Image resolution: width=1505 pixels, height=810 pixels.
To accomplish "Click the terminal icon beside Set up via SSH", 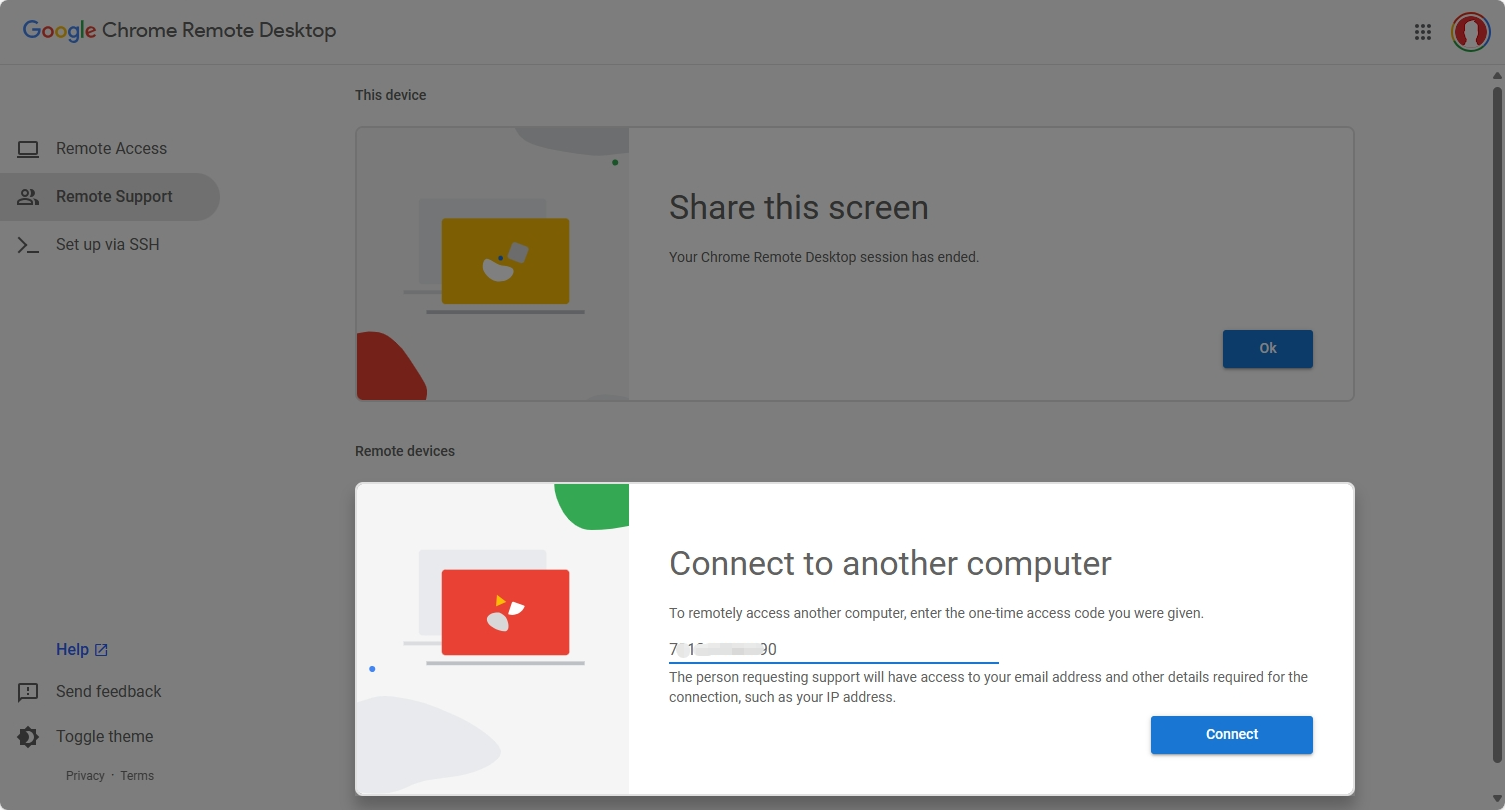I will 28,245.
